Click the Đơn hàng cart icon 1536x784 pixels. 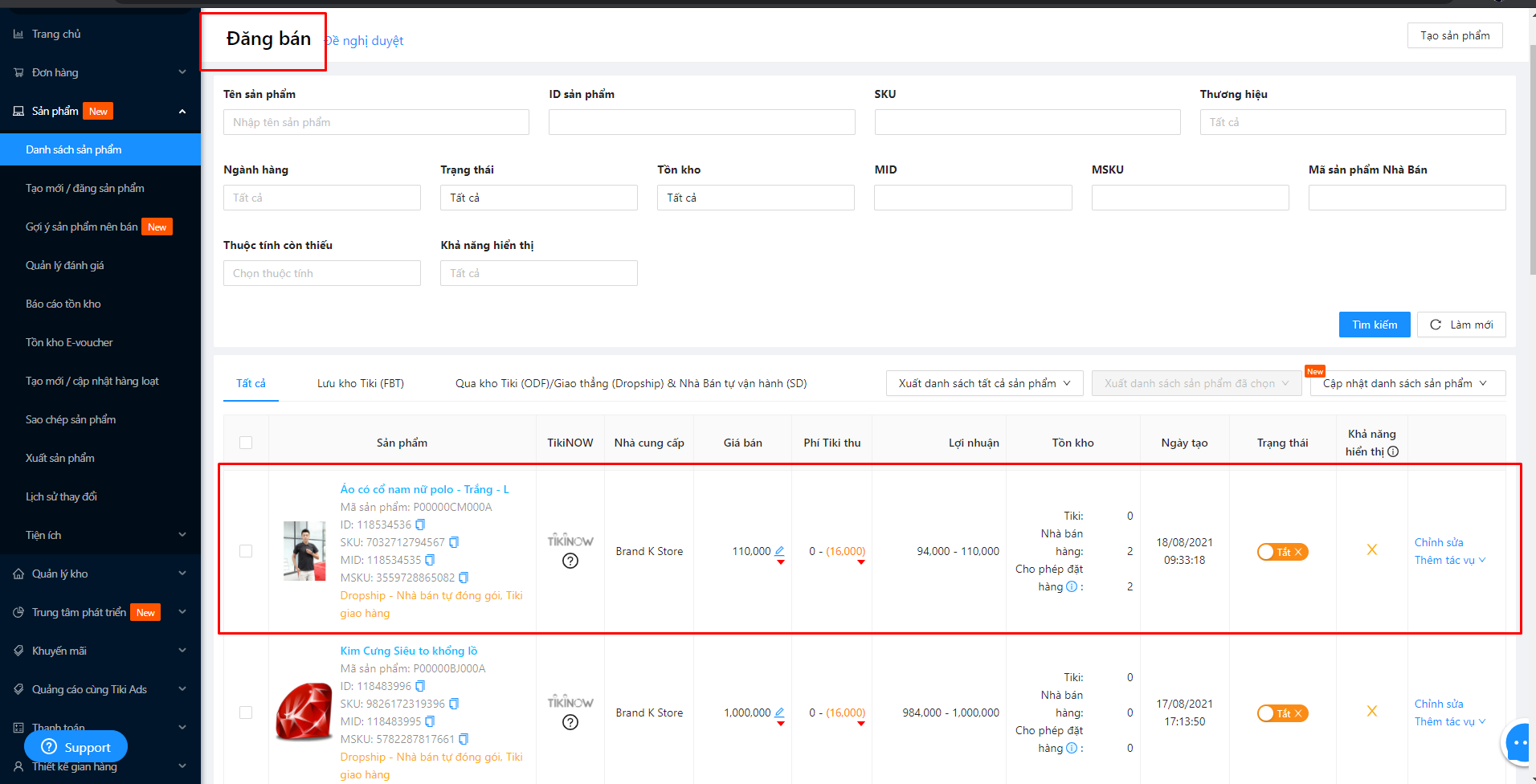[x=18, y=72]
